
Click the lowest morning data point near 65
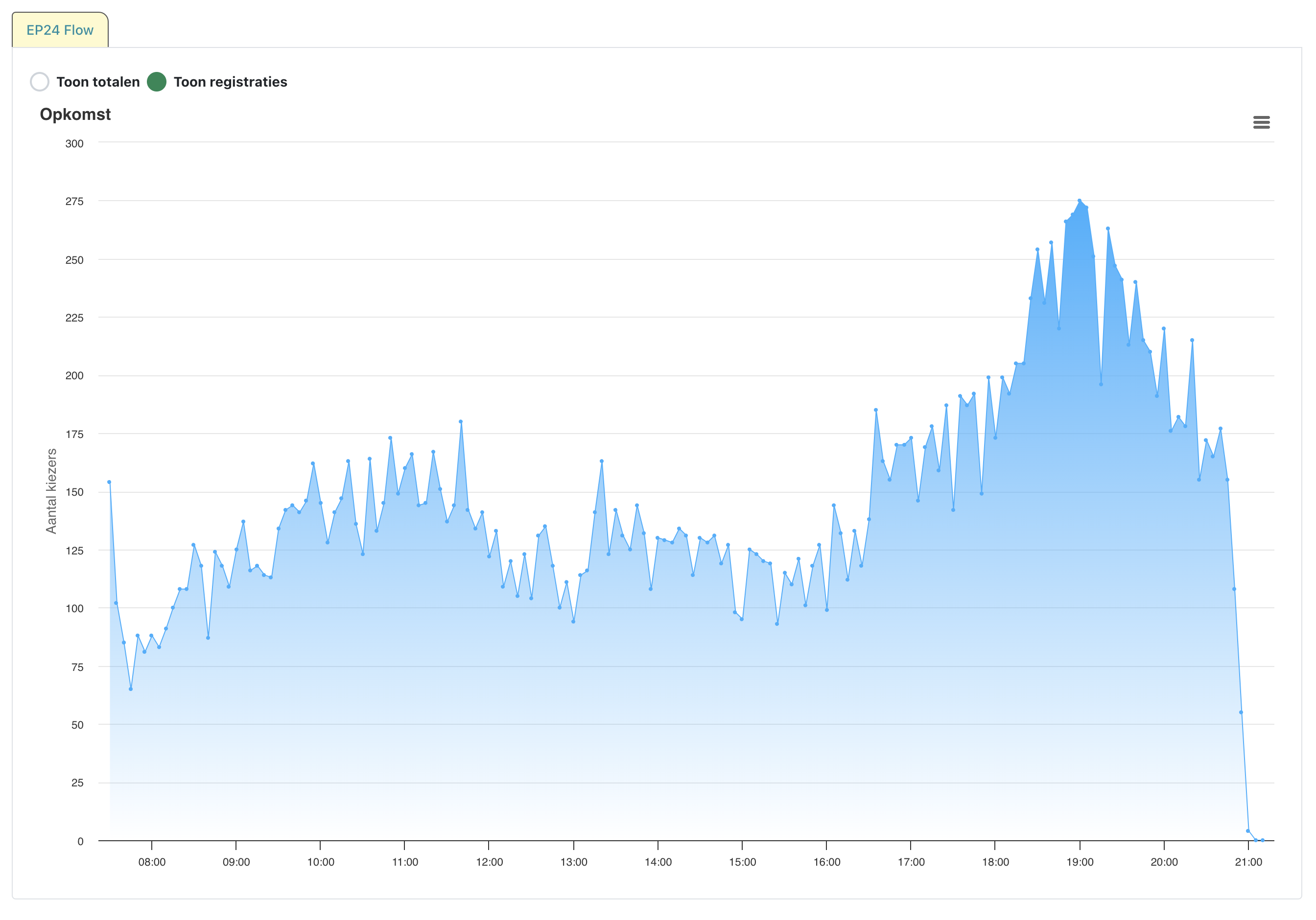[x=131, y=689]
